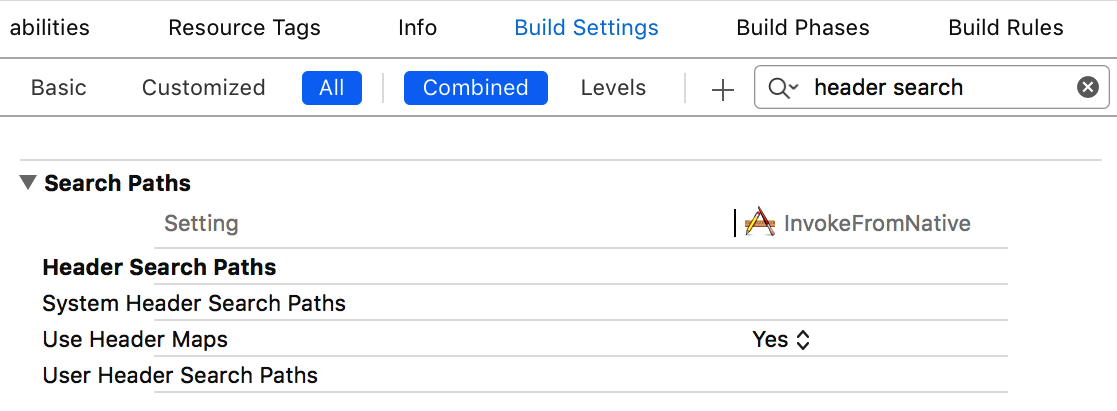This screenshot has width=1117, height=411.
Task: Show only Basic build settings
Action: click(x=58, y=88)
